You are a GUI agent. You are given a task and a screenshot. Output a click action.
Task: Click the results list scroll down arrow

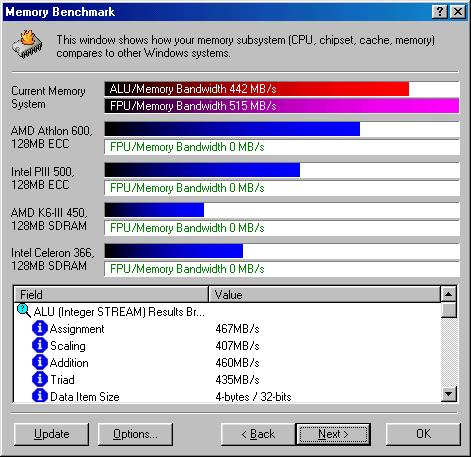pos(449,394)
